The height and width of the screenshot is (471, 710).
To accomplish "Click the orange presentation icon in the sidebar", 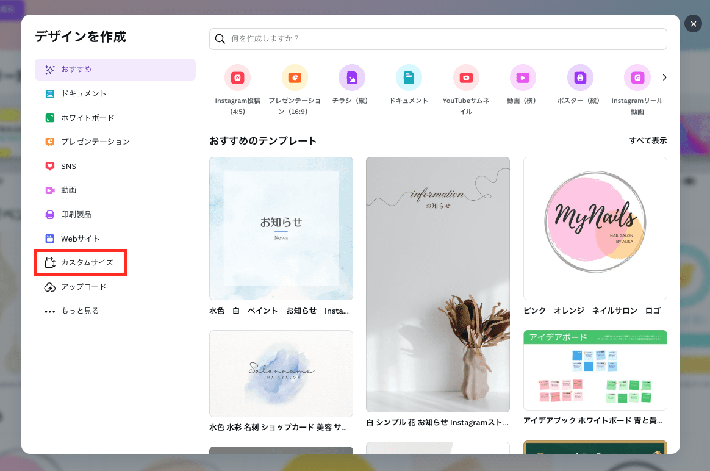I will coord(50,142).
